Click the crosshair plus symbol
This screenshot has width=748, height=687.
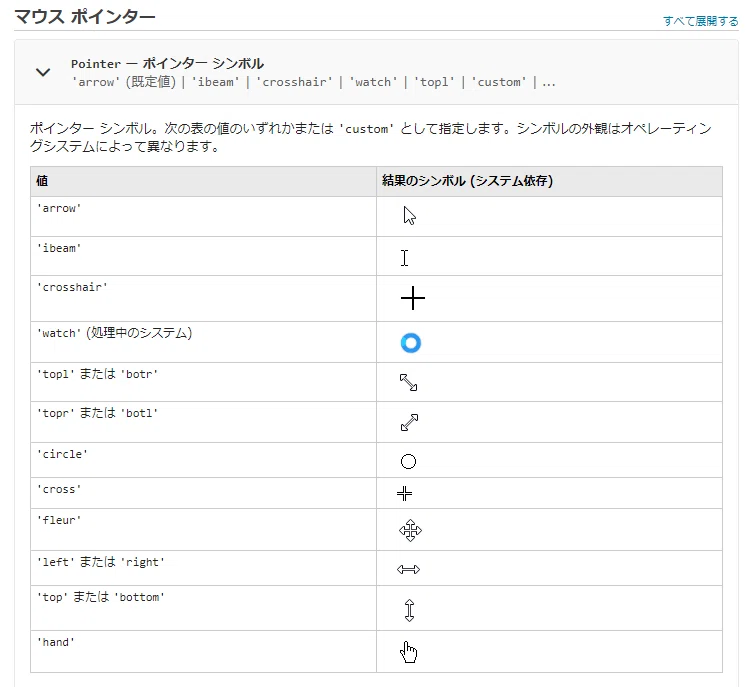pos(413,299)
